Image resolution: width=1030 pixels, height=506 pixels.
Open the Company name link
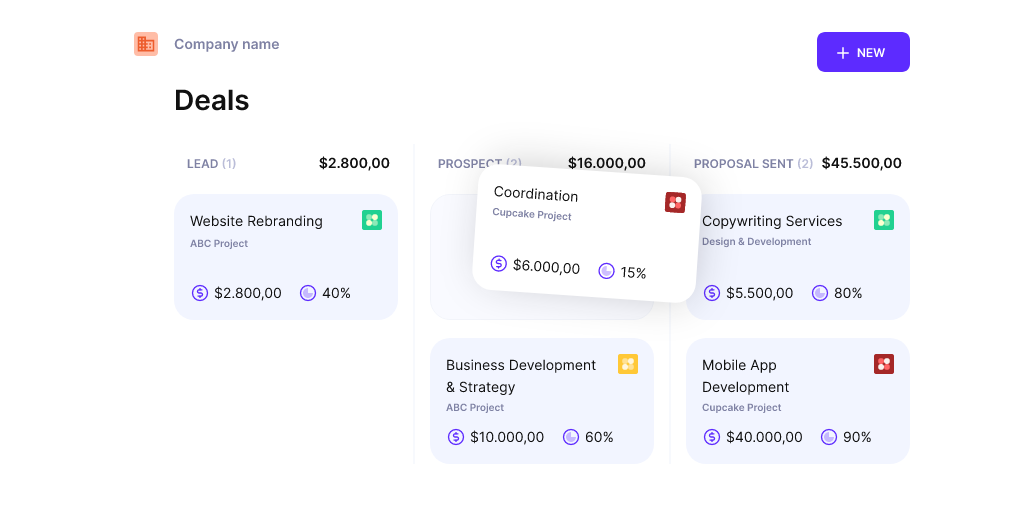(x=226, y=44)
